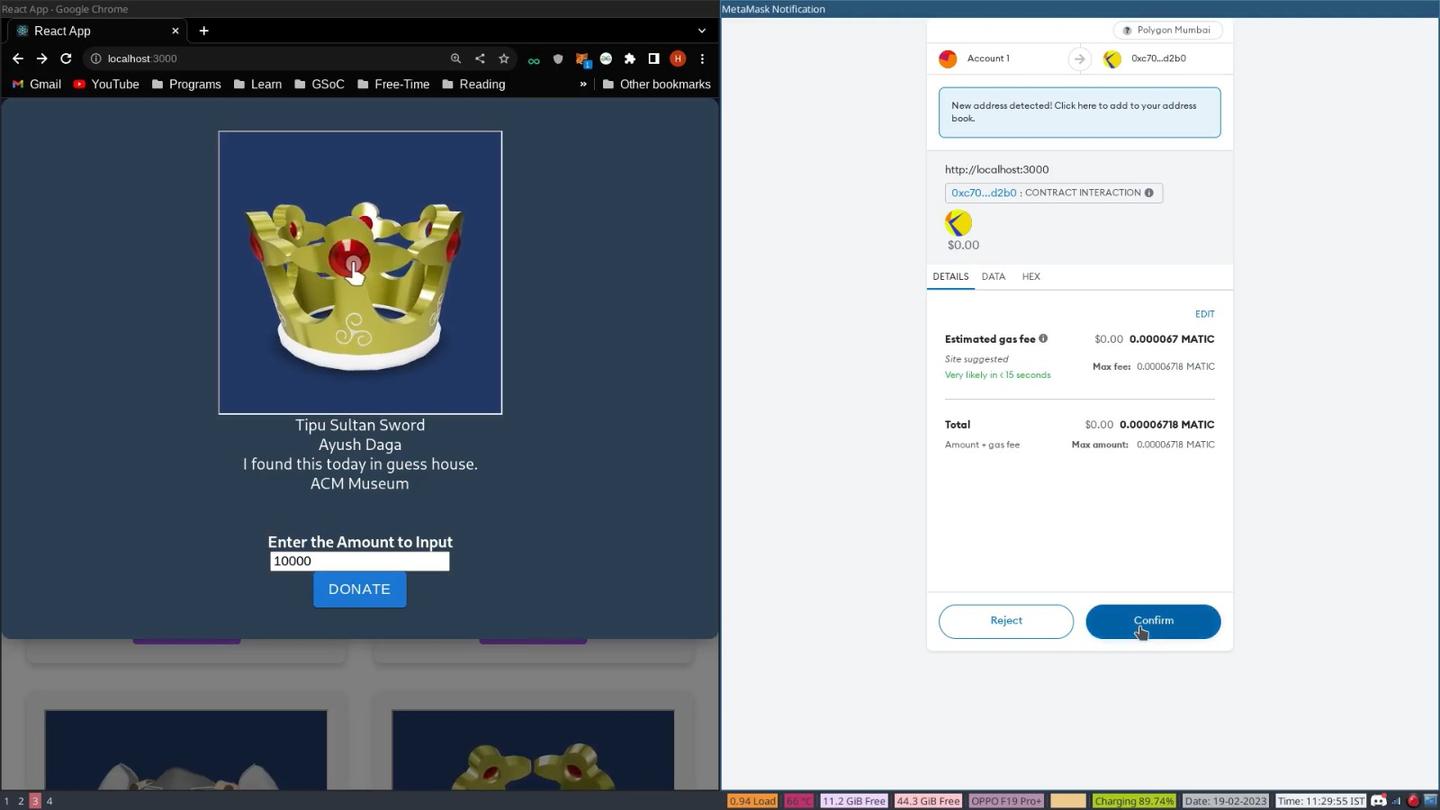The height and width of the screenshot is (810, 1440).
Task: Open the Chrome profile avatar H
Action: pyautogui.click(x=678, y=59)
